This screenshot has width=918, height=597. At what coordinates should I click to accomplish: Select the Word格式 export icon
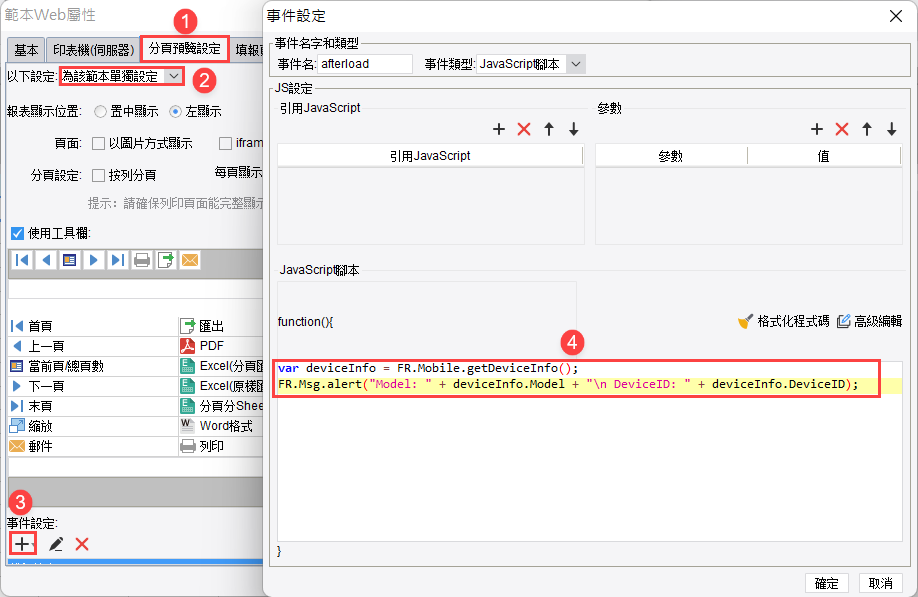[x=187, y=426]
